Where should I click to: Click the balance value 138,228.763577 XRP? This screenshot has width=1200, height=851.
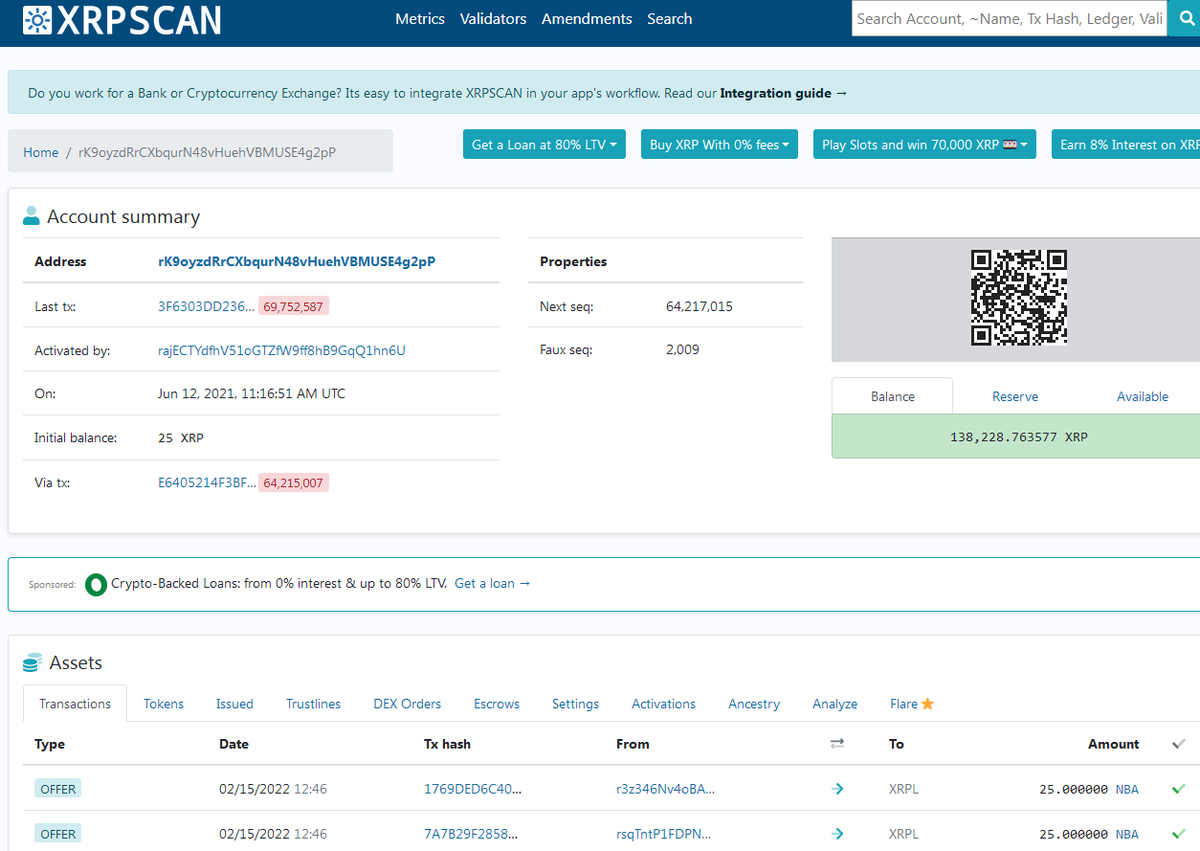[1019, 437]
